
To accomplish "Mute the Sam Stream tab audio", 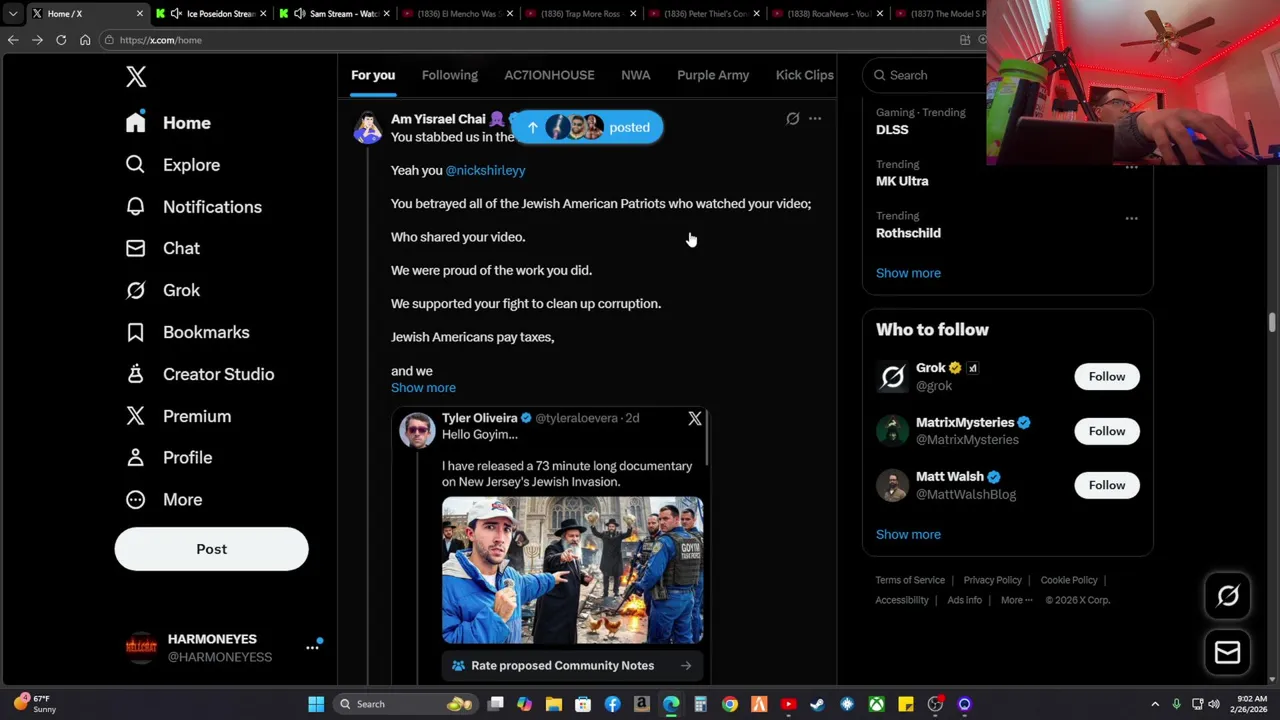I will tap(299, 14).
